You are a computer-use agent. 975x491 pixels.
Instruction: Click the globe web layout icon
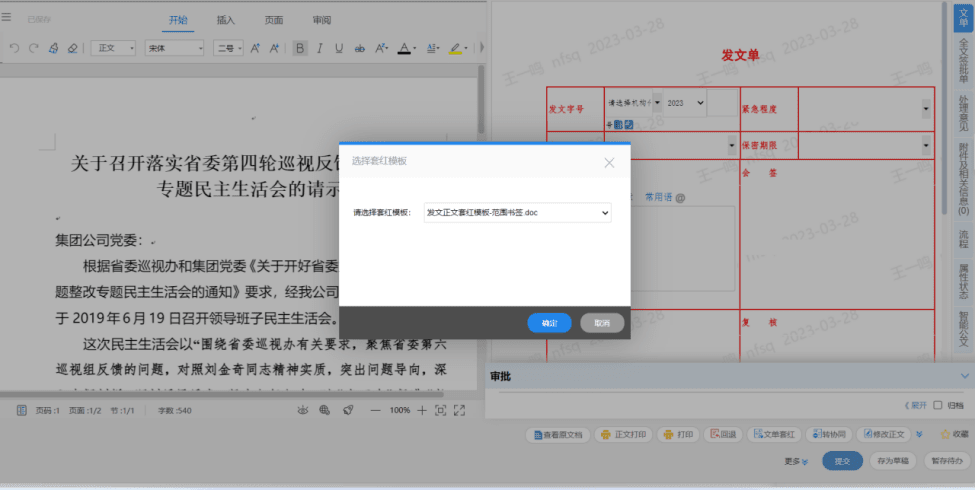[x=324, y=410]
